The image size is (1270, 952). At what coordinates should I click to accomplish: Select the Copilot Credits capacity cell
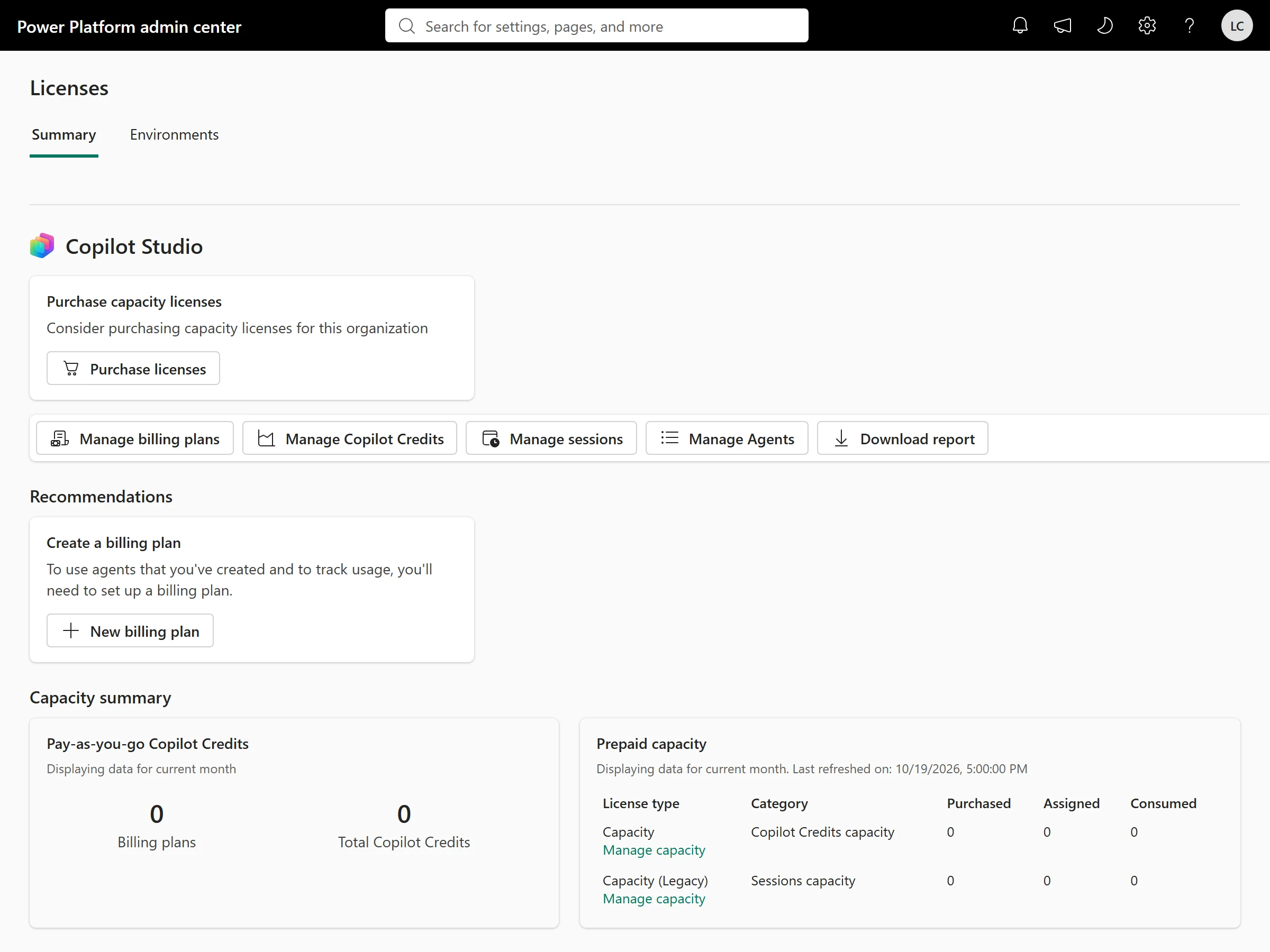point(822,832)
